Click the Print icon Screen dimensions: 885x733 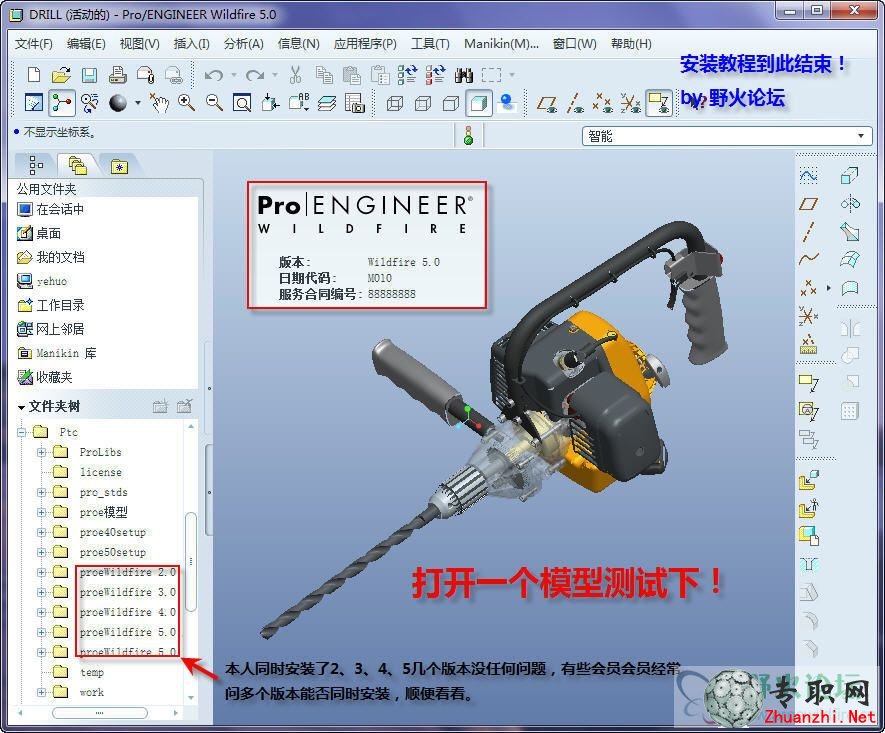tap(117, 74)
